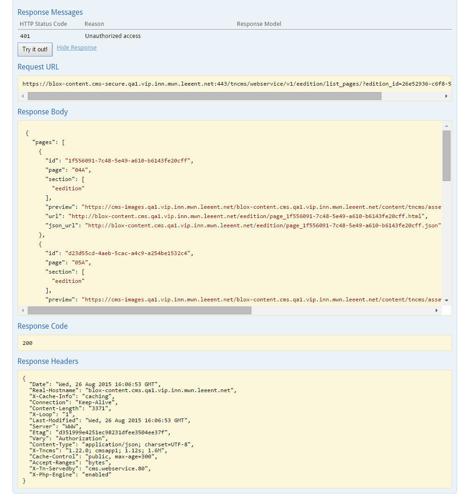Click the "Etag" header line
This screenshot has width=470, height=500.
pyautogui.click(x=100, y=433)
